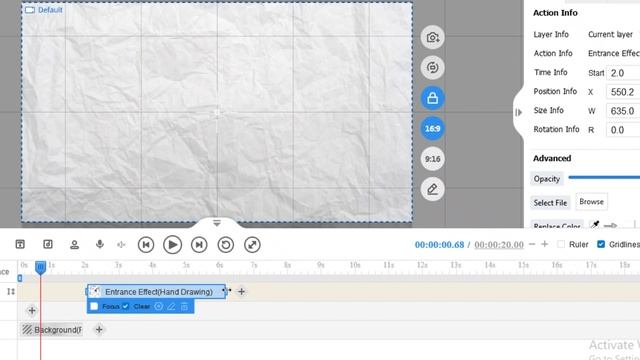Click the Select File button
Viewport: 640px width, 360px height.
pyautogui.click(x=550, y=202)
